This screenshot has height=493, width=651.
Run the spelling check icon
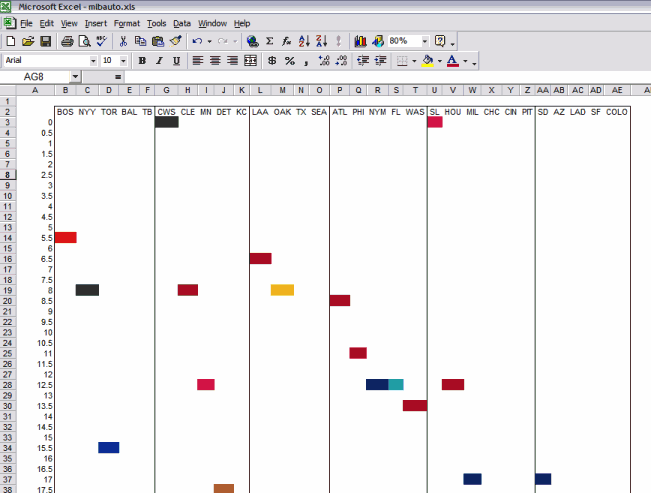102,41
